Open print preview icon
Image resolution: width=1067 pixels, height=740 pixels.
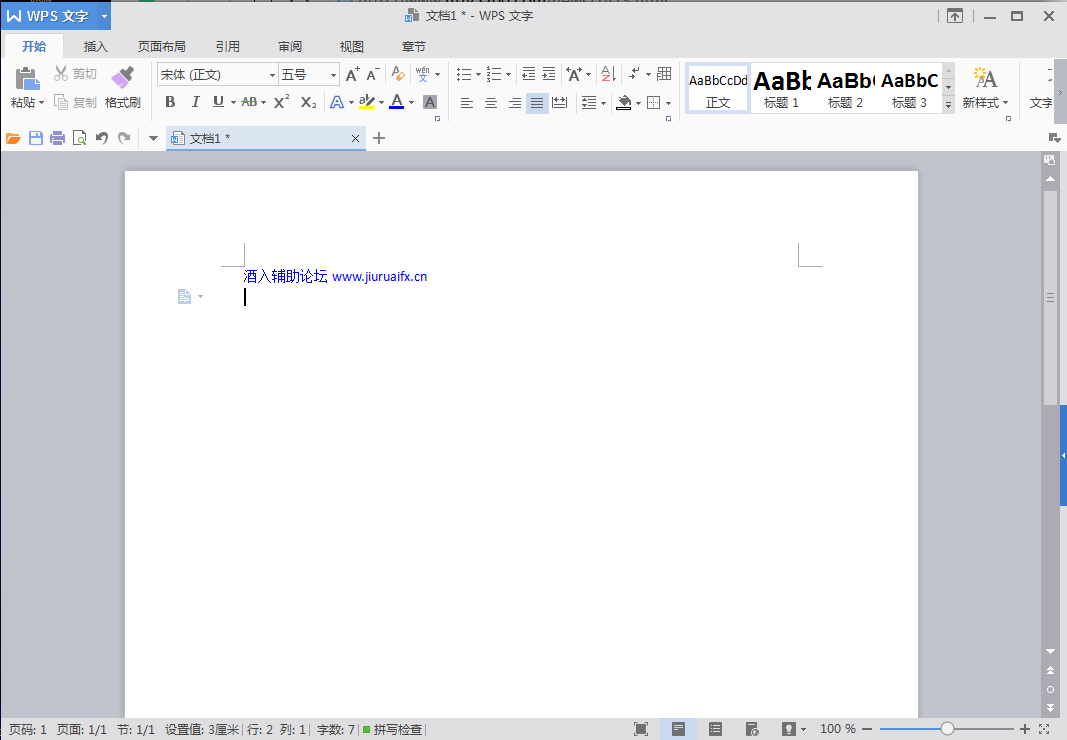click(x=80, y=138)
